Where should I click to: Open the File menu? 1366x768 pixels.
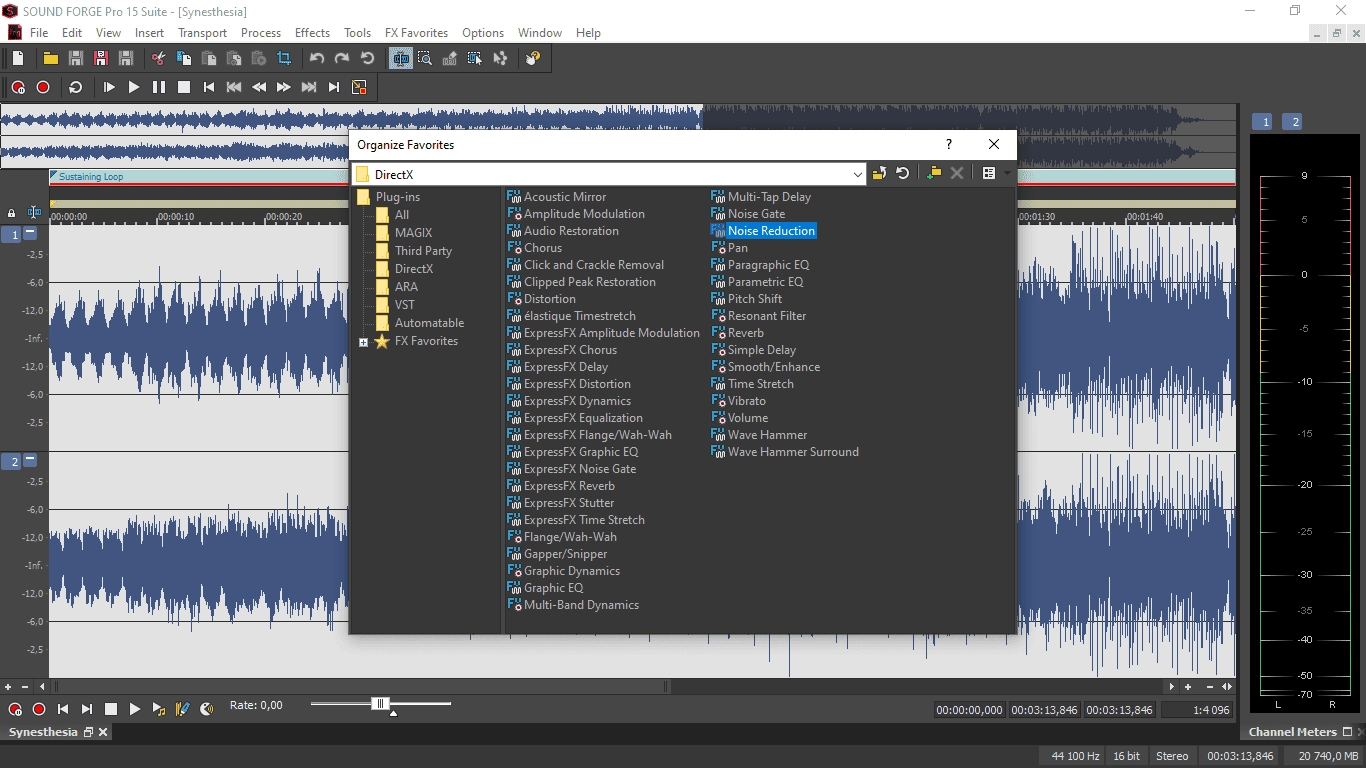pyautogui.click(x=39, y=33)
